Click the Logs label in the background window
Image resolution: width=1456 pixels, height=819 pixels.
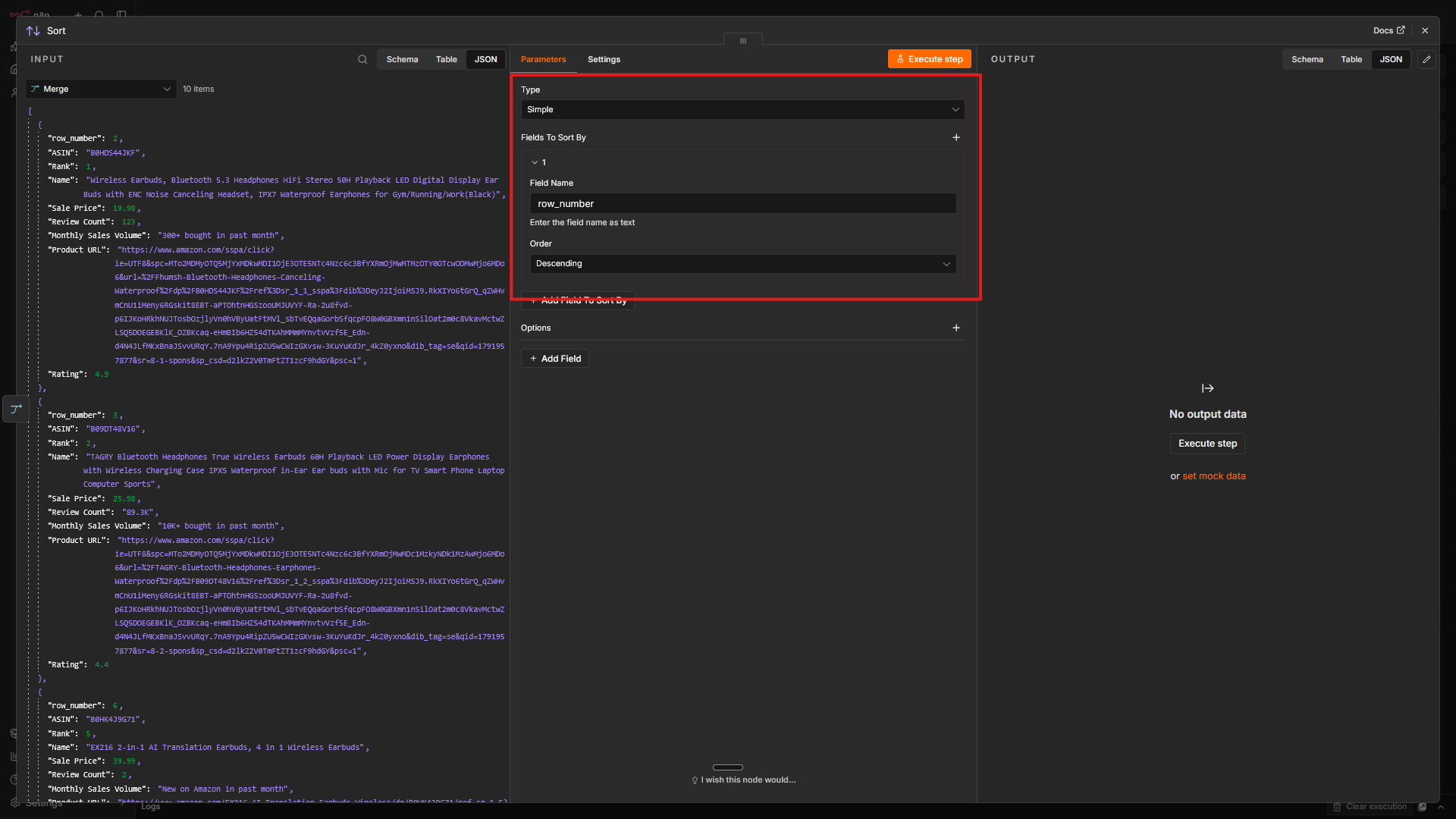(x=150, y=806)
